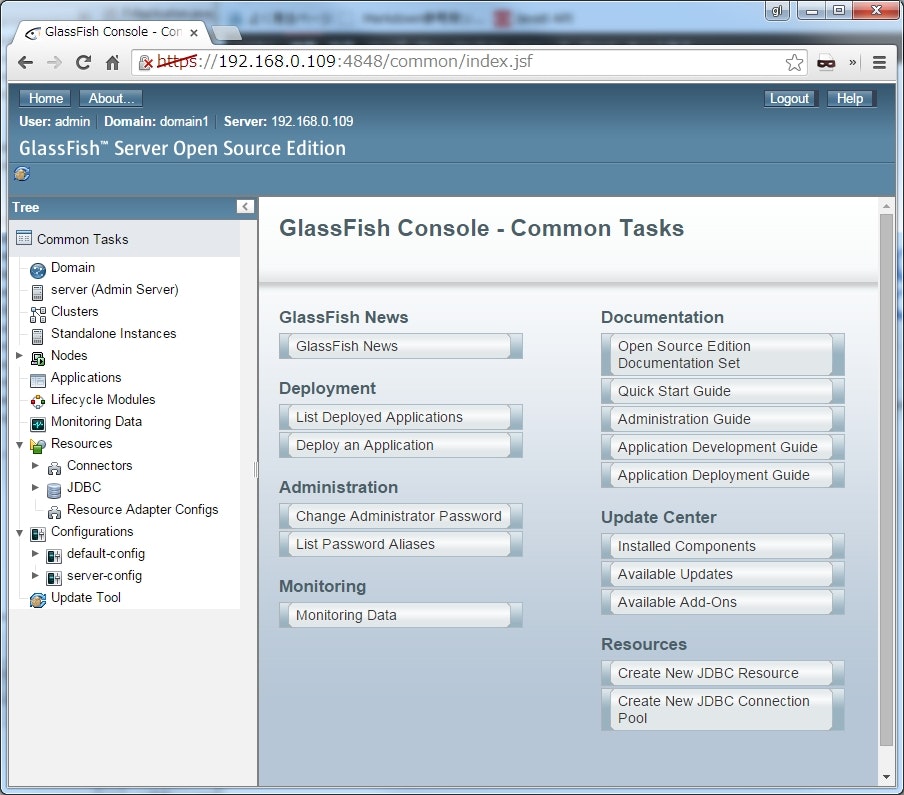Click the incognito mask extension icon
Screen dimensions: 904x795
pyautogui.click(x=826, y=62)
